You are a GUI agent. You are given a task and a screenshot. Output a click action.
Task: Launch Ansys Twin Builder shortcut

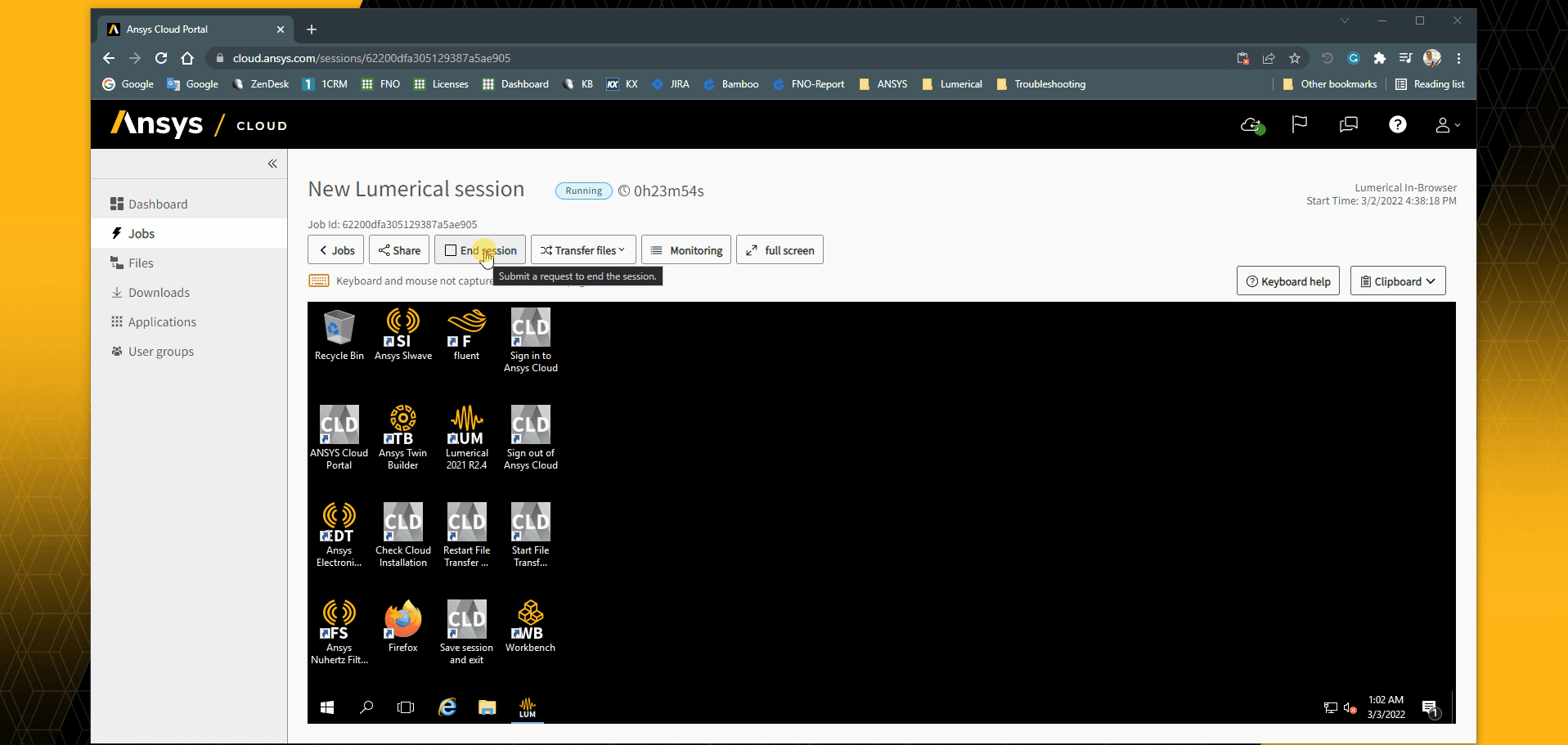(402, 438)
